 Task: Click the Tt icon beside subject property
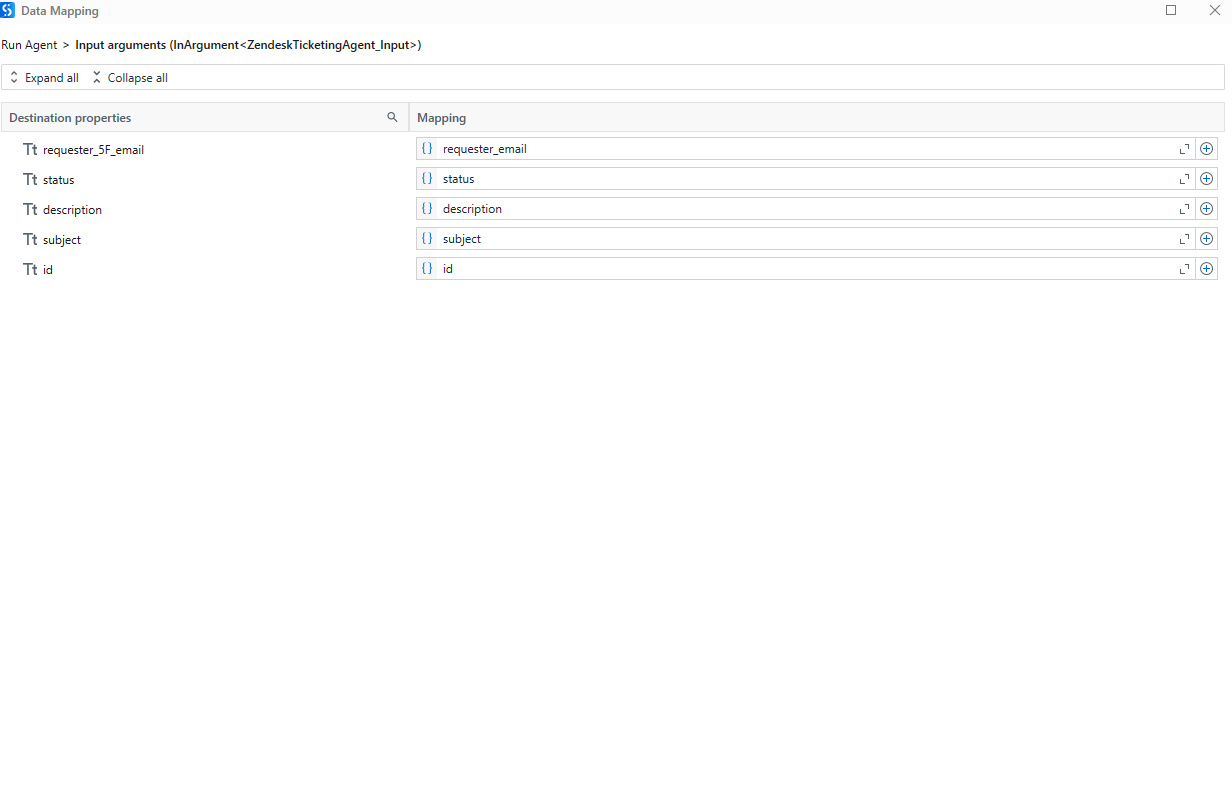click(30, 240)
